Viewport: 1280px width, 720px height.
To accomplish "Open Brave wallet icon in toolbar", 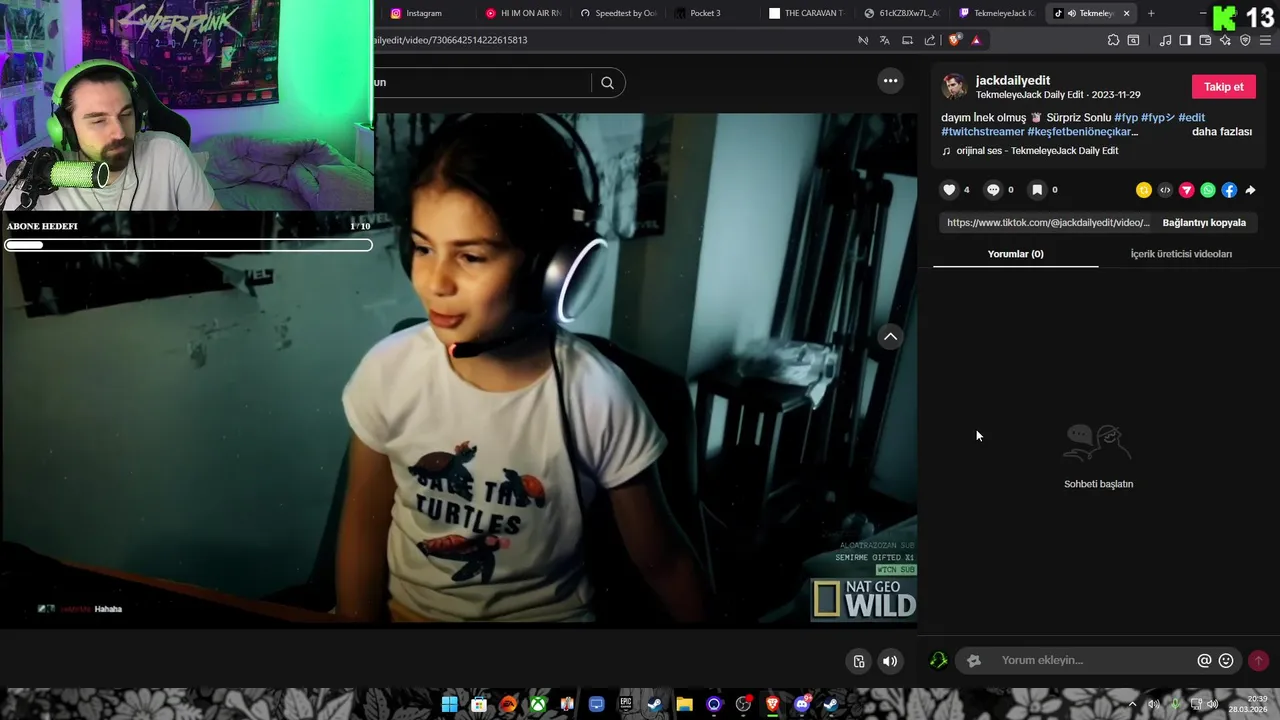I will pyautogui.click(x=1205, y=40).
